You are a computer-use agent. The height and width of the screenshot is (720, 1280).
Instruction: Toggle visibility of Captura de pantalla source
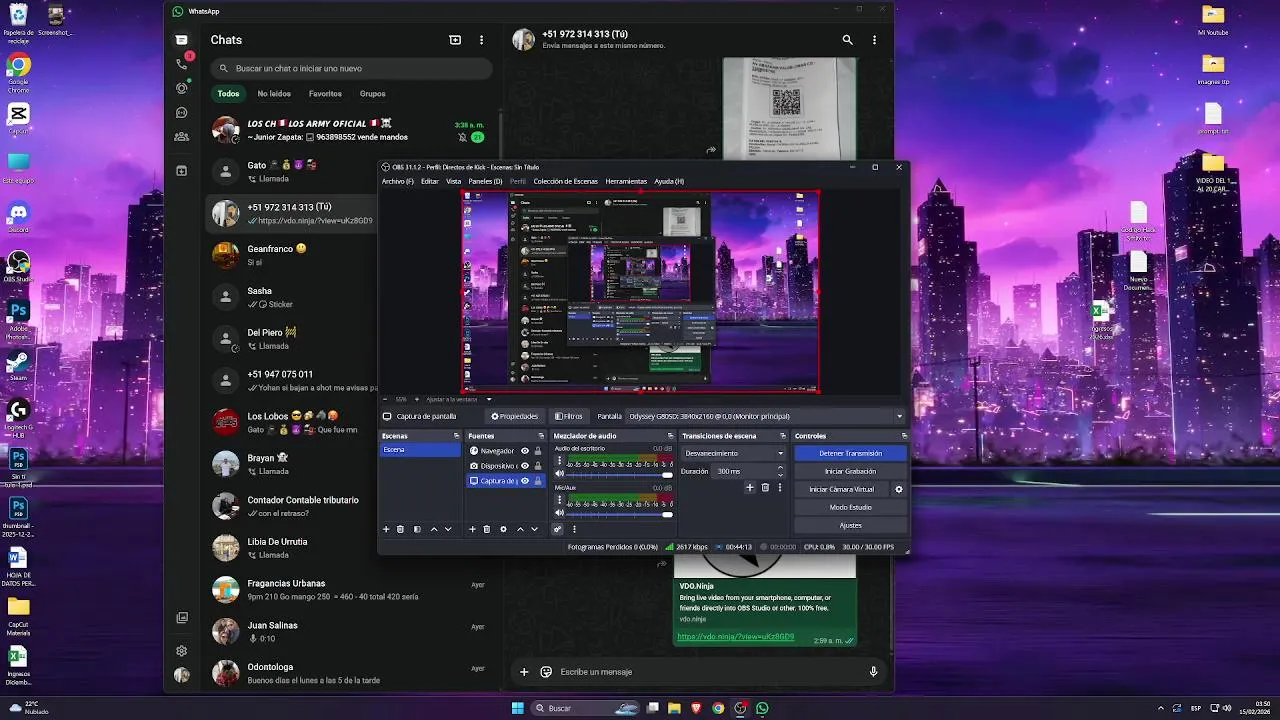(x=525, y=481)
